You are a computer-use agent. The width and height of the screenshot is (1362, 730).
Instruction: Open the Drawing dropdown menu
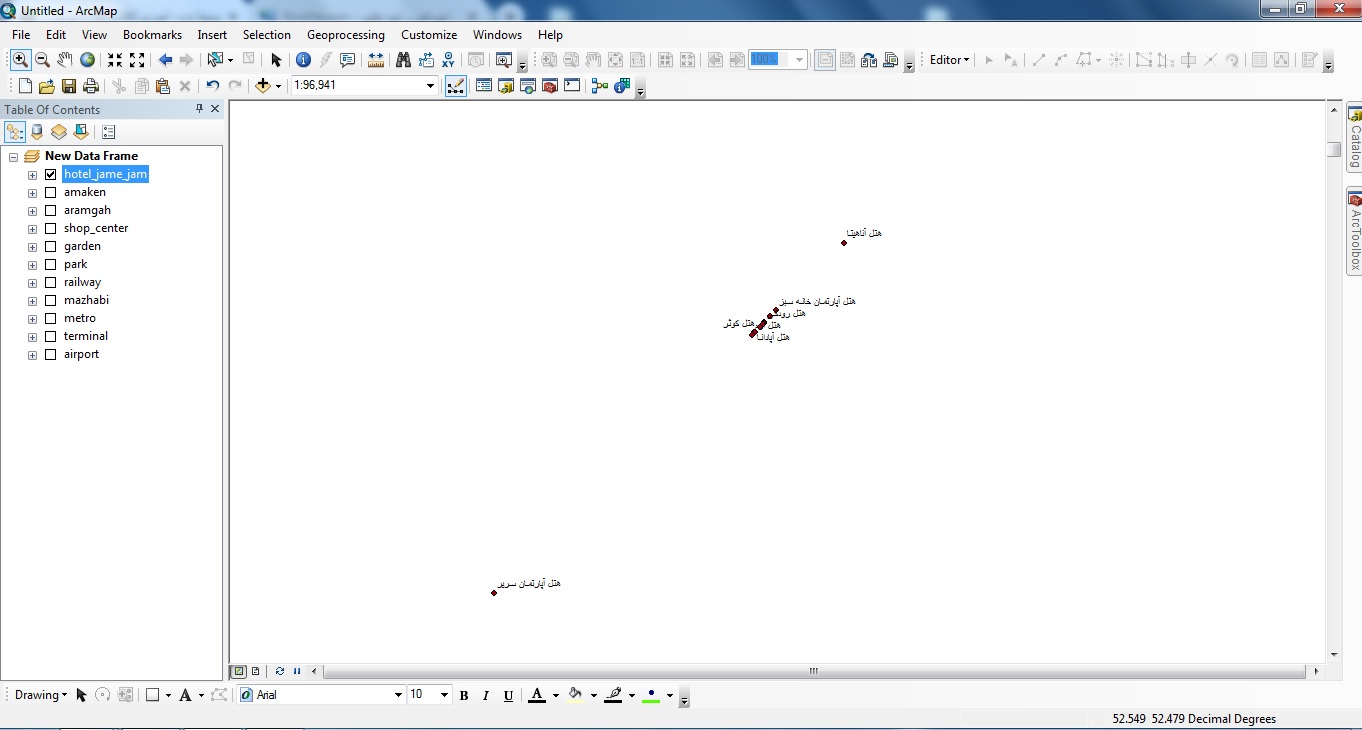coord(41,695)
